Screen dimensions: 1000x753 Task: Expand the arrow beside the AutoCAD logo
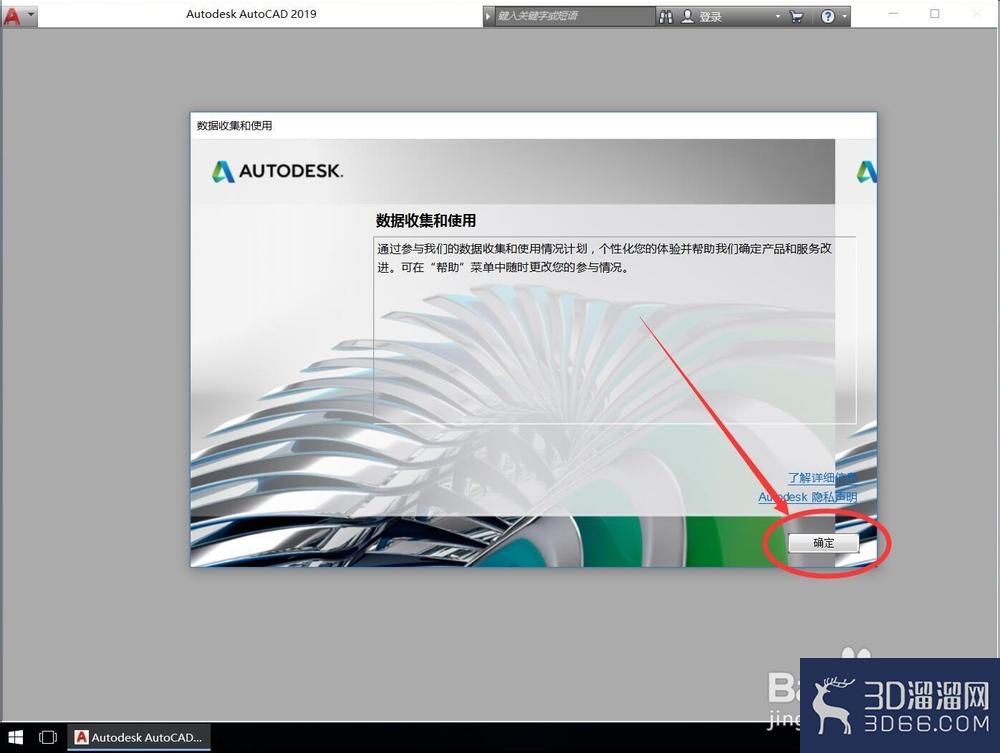pos(31,14)
